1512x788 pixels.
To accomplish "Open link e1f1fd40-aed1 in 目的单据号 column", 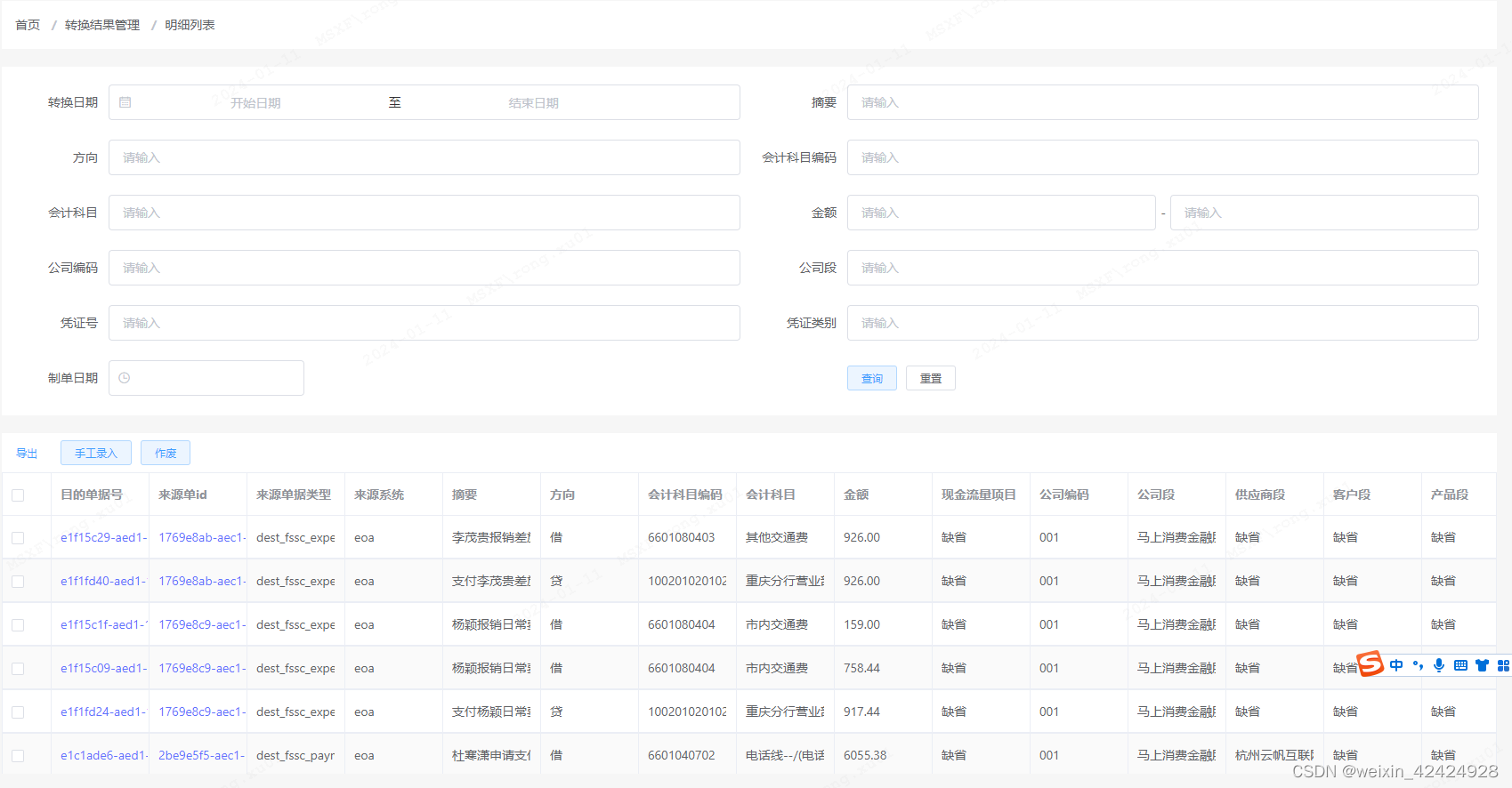I will (103, 581).
